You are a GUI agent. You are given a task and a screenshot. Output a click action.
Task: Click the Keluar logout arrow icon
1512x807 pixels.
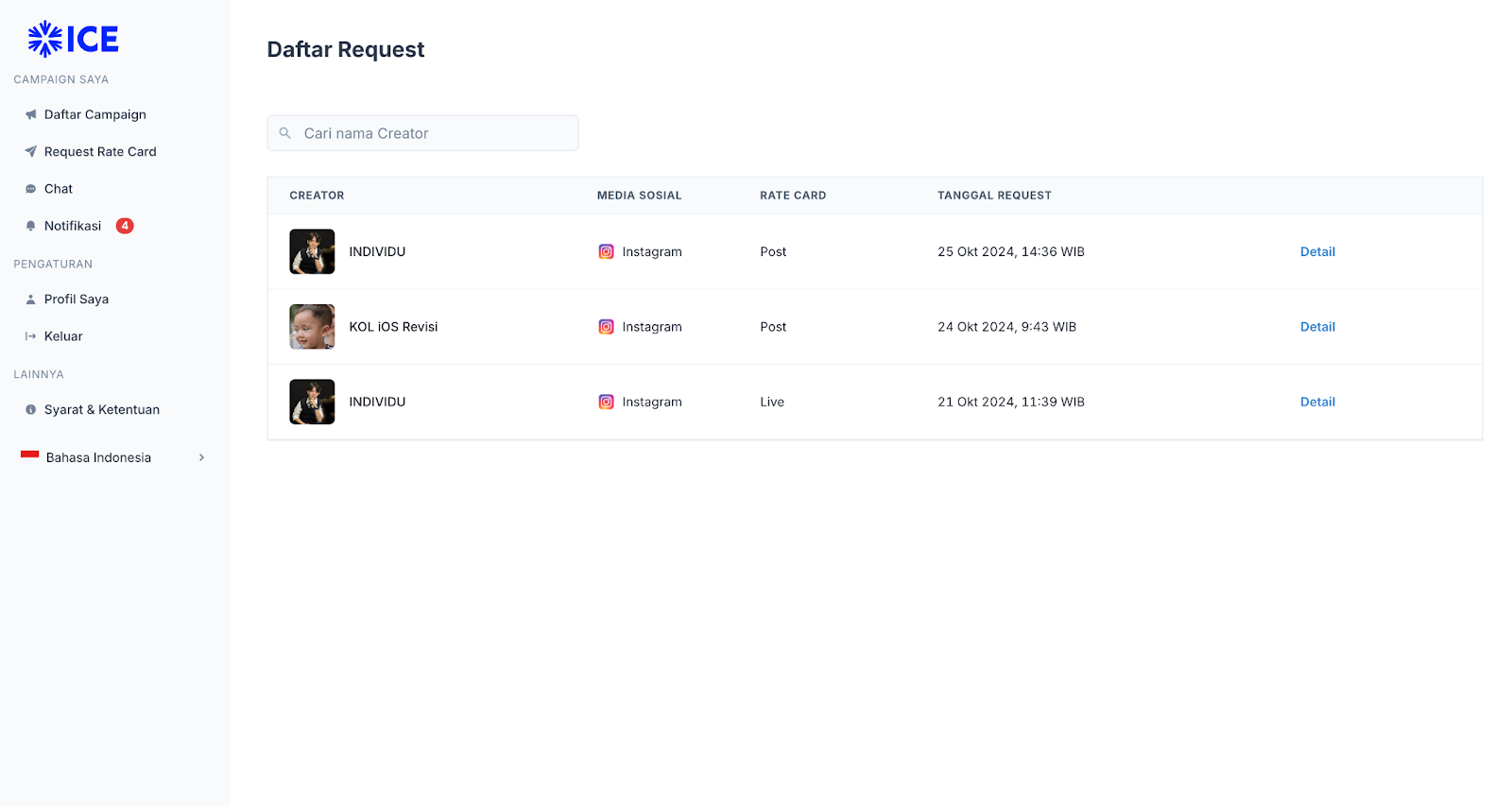(x=30, y=336)
